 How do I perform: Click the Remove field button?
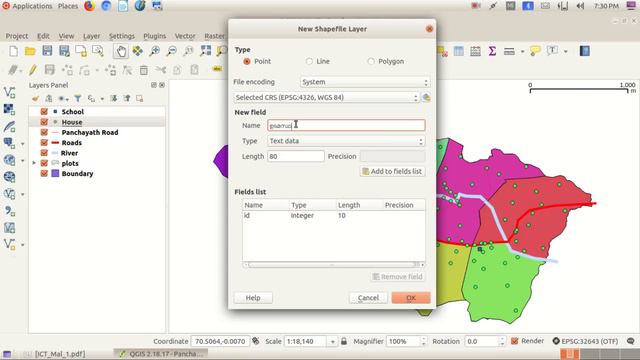pos(398,277)
